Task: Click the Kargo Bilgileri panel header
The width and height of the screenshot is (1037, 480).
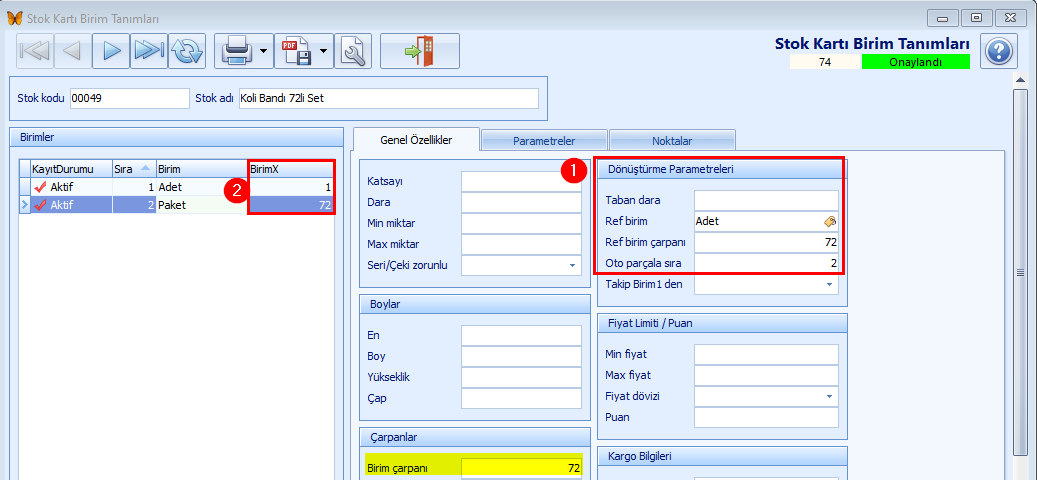Action: pos(722,456)
